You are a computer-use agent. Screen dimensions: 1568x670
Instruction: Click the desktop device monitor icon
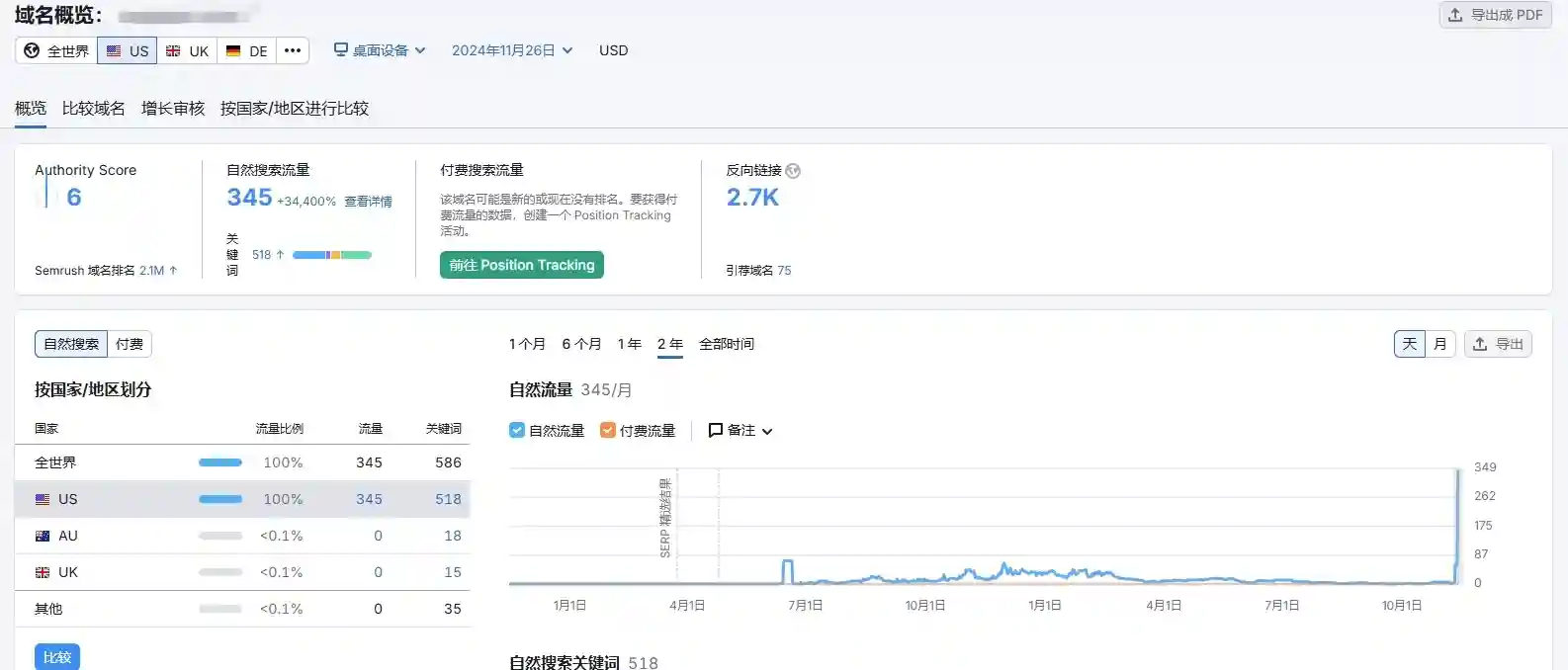[341, 49]
